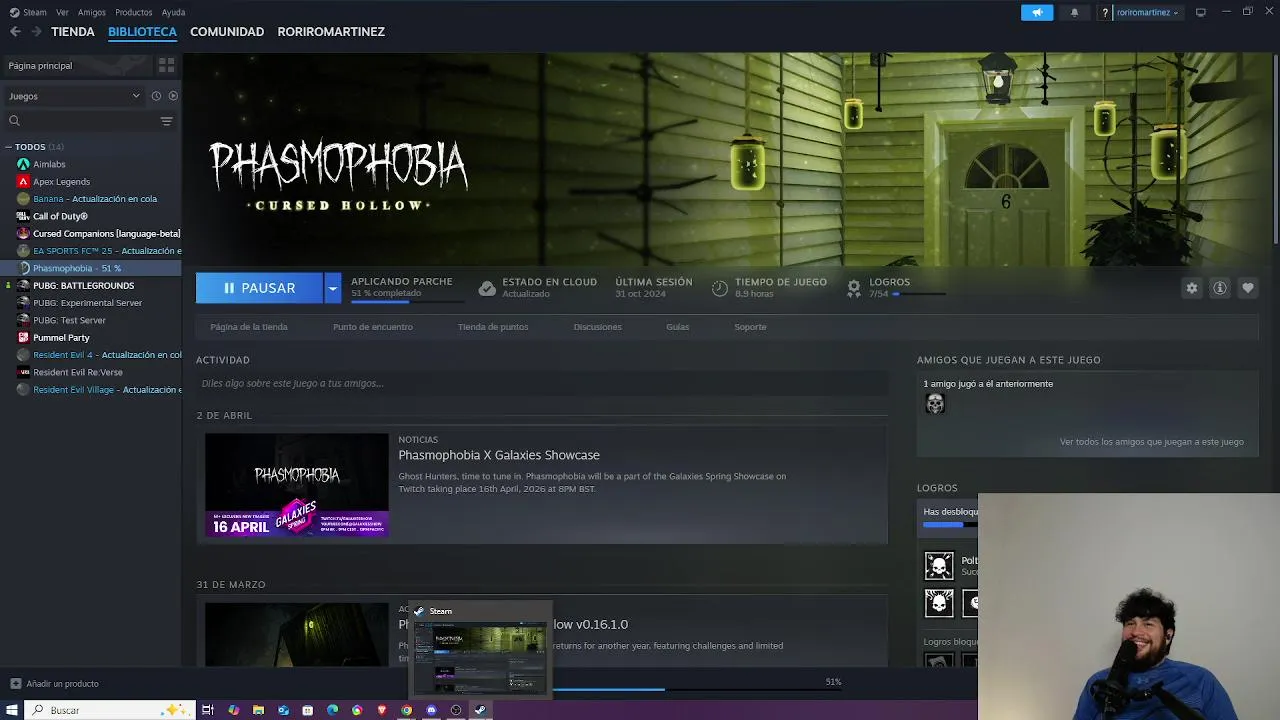
Task: Switch to COMUNIDAD tab
Action: click(x=227, y=32)
